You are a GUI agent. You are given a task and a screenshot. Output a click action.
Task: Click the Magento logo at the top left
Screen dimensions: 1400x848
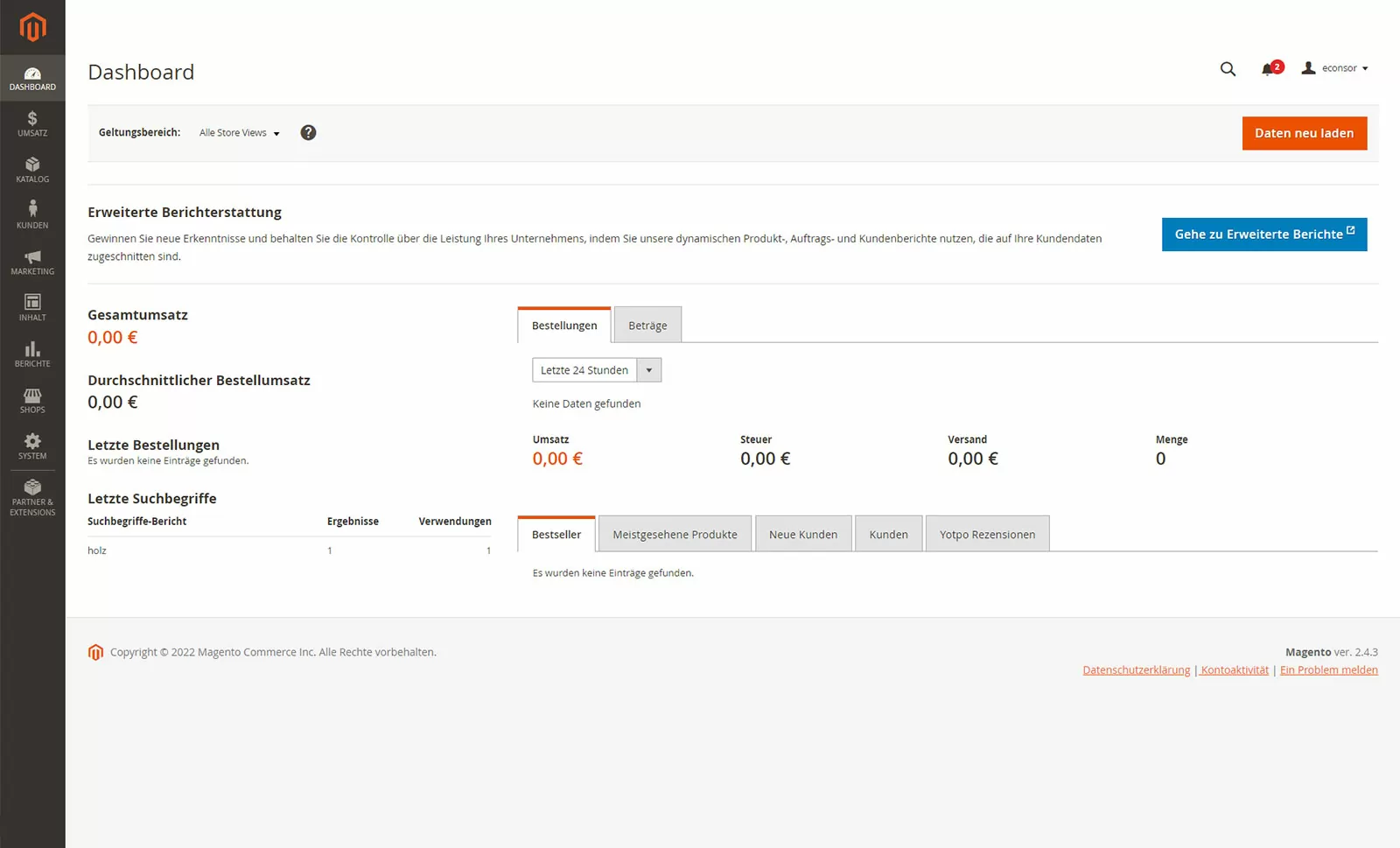point(32,26)
